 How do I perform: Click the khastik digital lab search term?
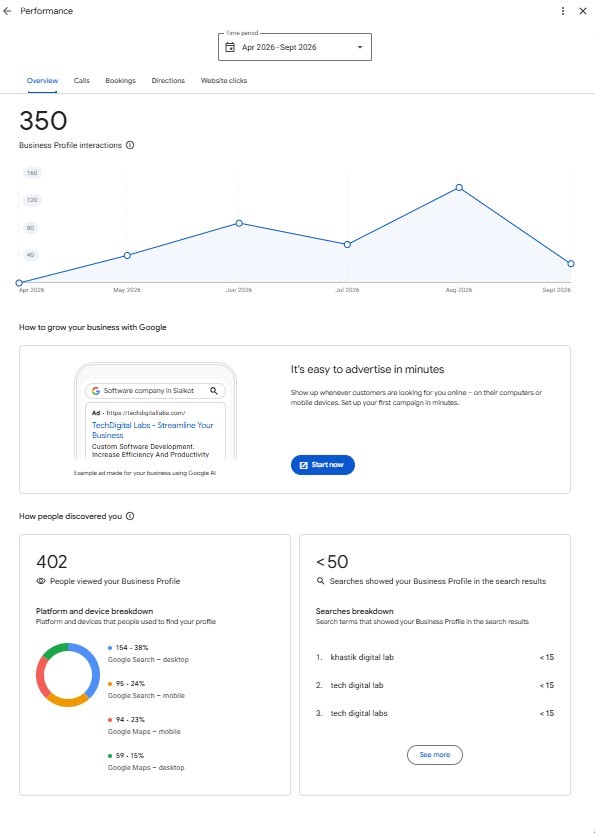tap(362, 658)
